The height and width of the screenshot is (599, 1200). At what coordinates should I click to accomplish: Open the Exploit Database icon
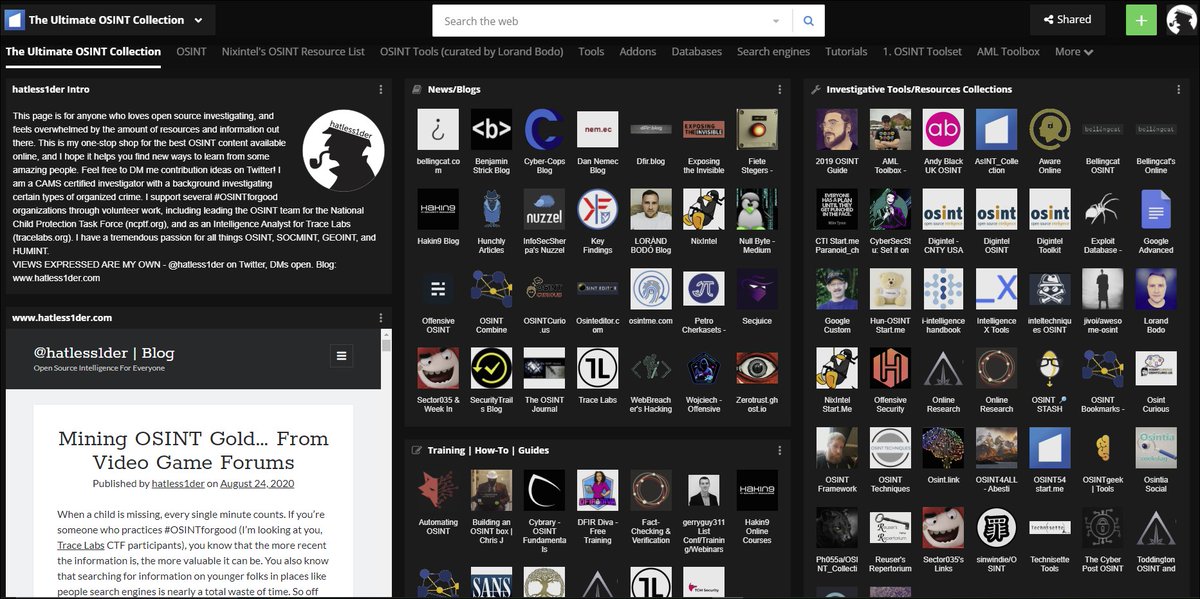(1102, 212)
